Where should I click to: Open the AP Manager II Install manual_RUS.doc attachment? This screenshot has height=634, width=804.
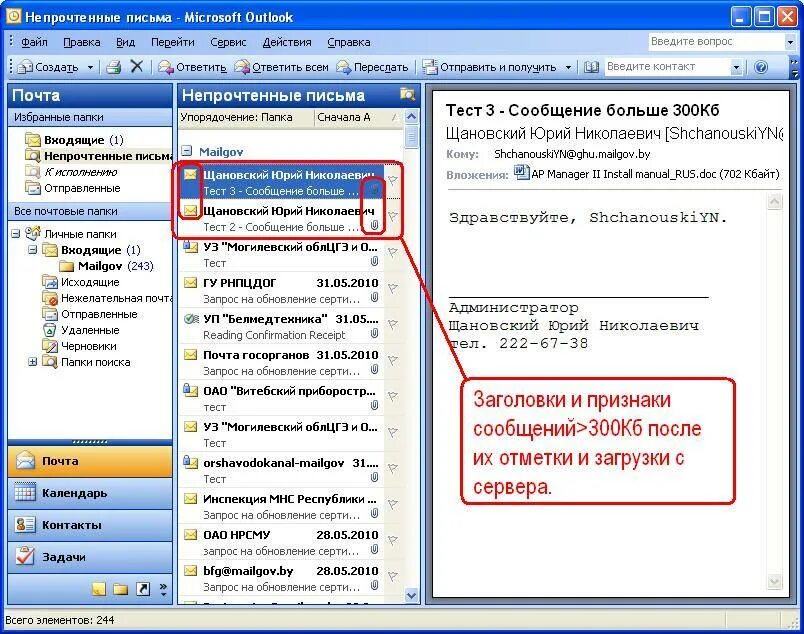[x=647, y=174]
